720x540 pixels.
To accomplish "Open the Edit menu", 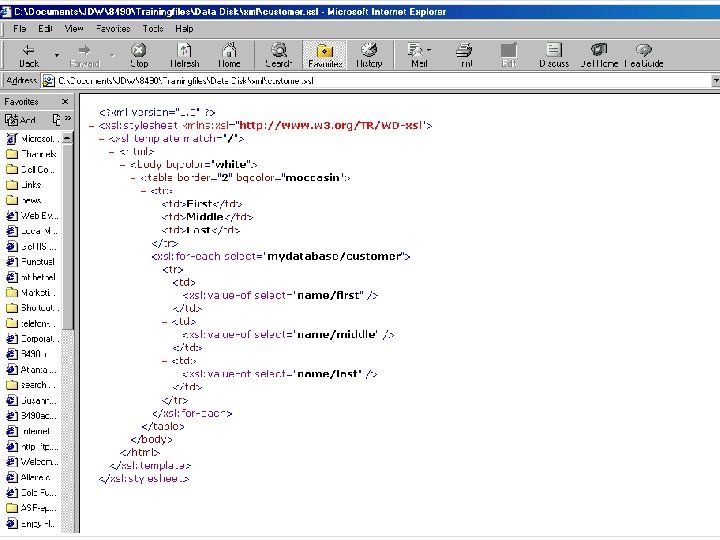I will tap(45, 28).
